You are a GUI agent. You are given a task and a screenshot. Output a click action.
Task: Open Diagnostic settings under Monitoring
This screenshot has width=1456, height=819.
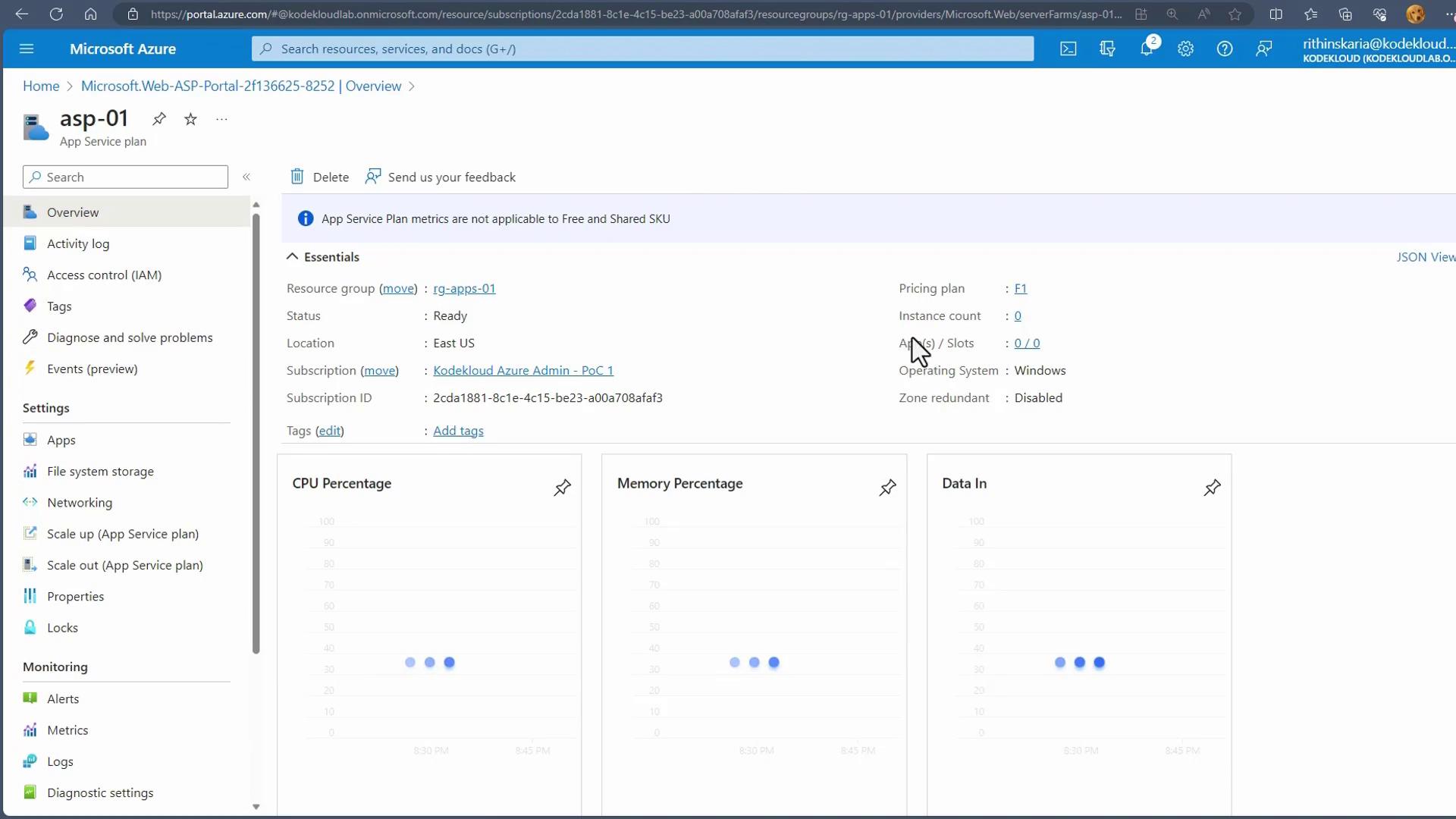click(99, 792)
